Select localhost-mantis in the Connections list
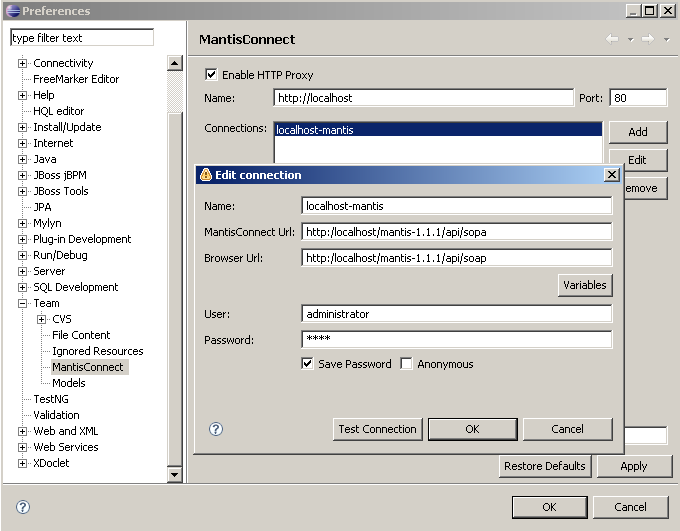Screen dimensions: 680x531 click(315, 130)
